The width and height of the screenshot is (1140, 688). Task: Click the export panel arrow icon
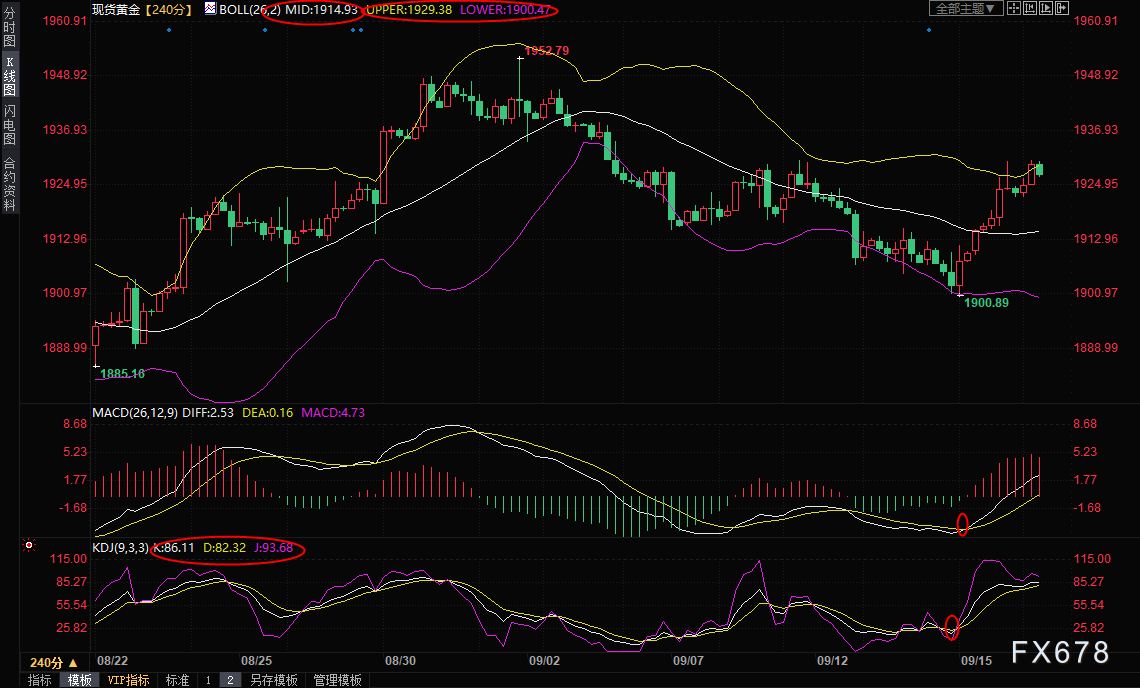[1061, 9]
